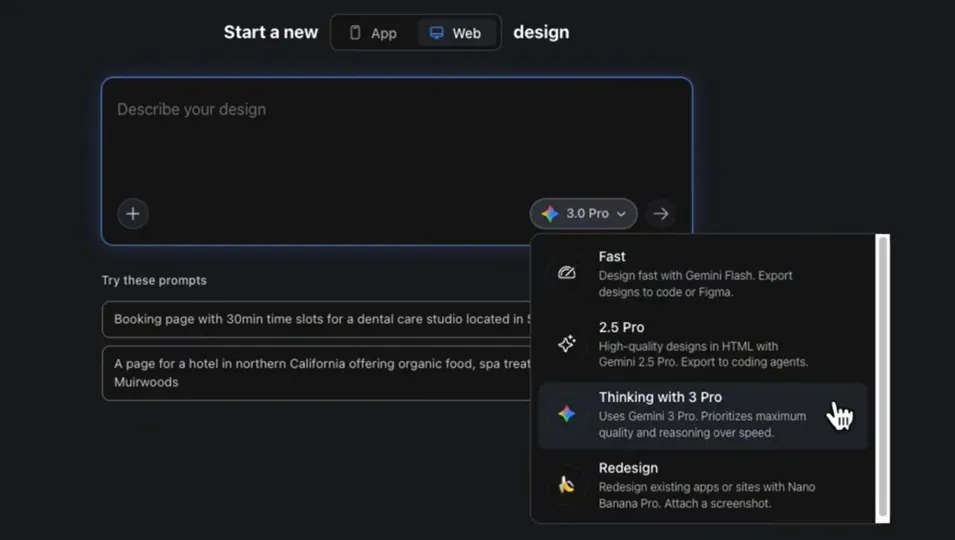This screenshot has width=955, height=540.
Task: Click the chevron beside 3.0 Pro
Action: 621,214
